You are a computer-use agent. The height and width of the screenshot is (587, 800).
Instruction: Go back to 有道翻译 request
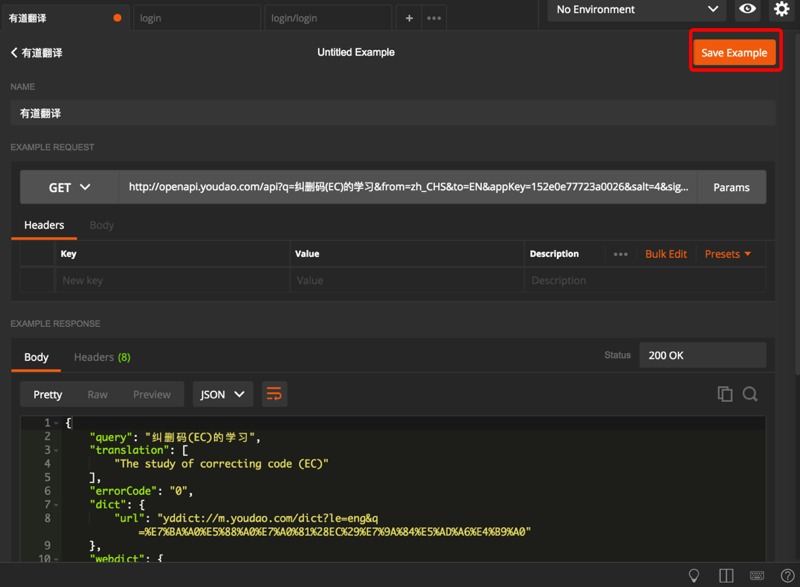pos(37,53)
